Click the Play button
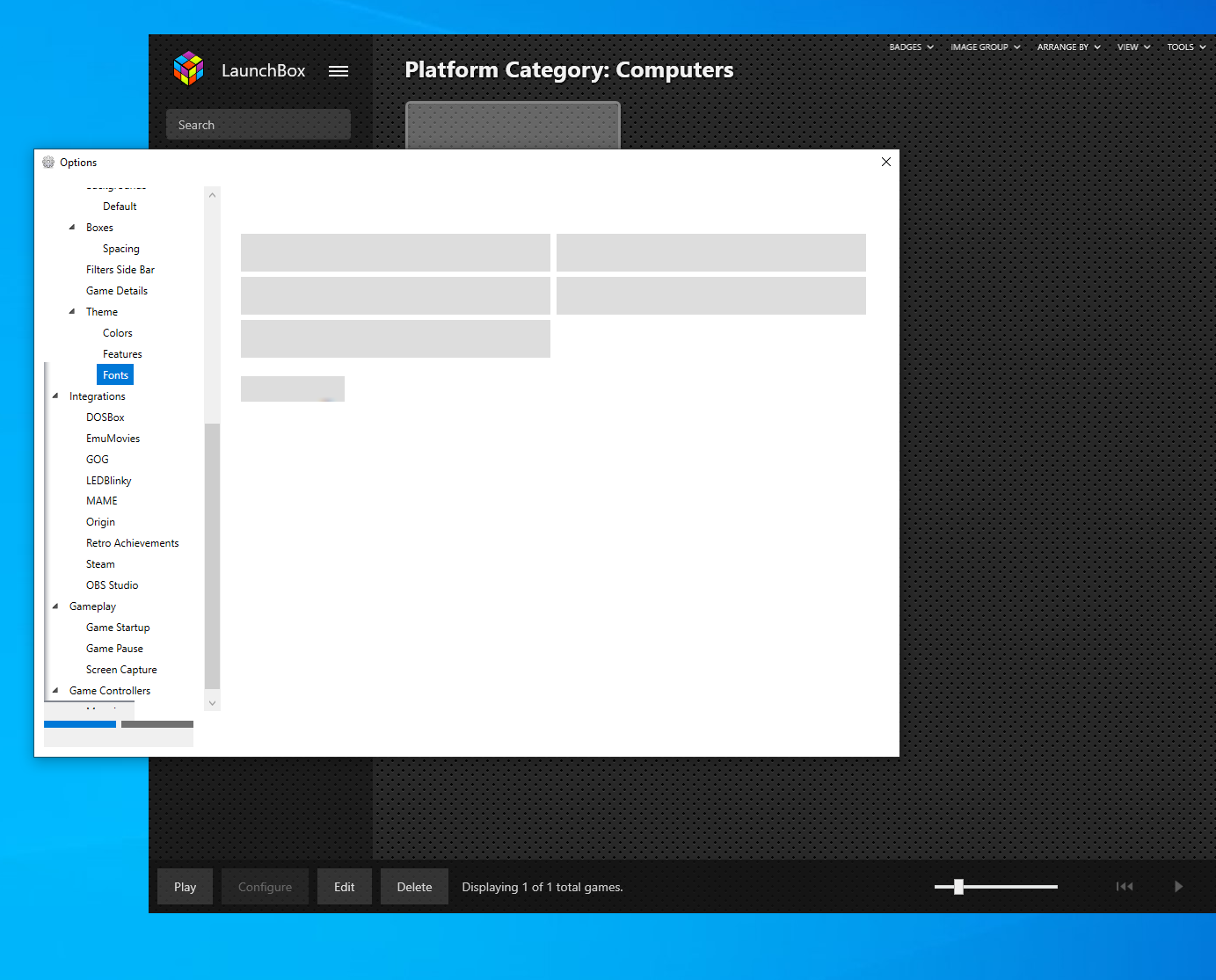 (x=185, y=887)
